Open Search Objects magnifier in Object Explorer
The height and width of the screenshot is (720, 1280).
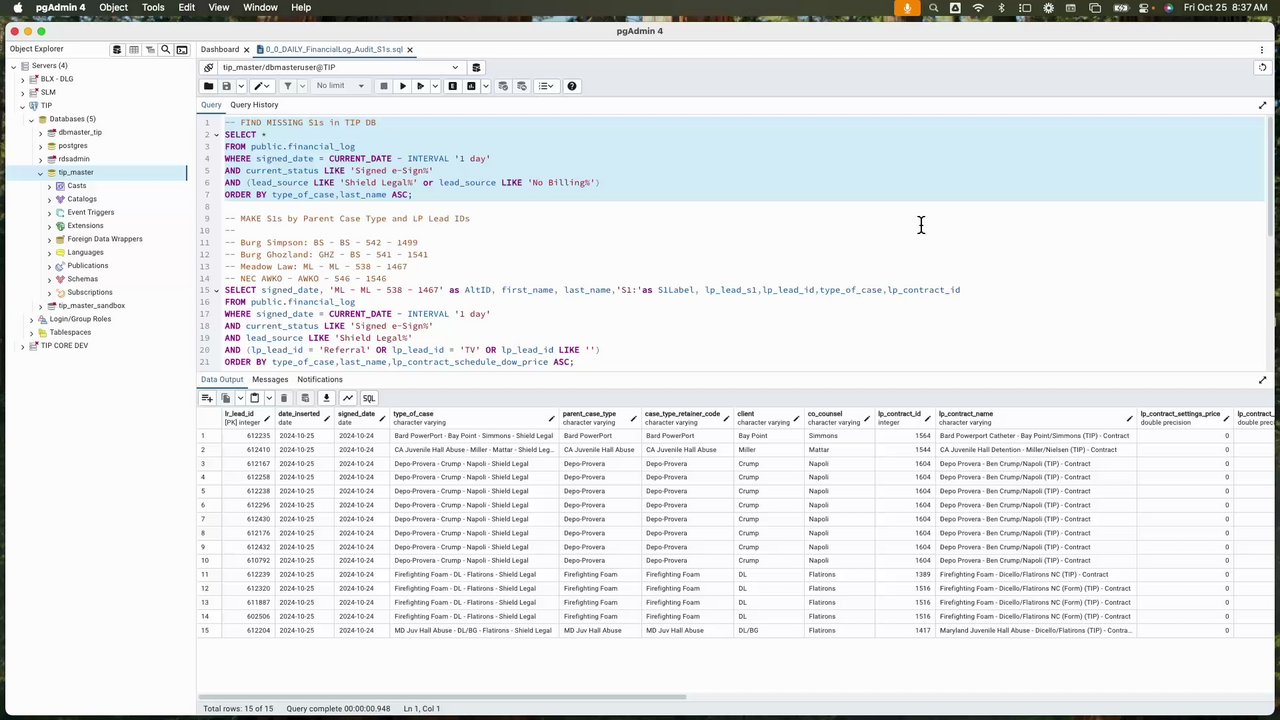pos(166,49)
